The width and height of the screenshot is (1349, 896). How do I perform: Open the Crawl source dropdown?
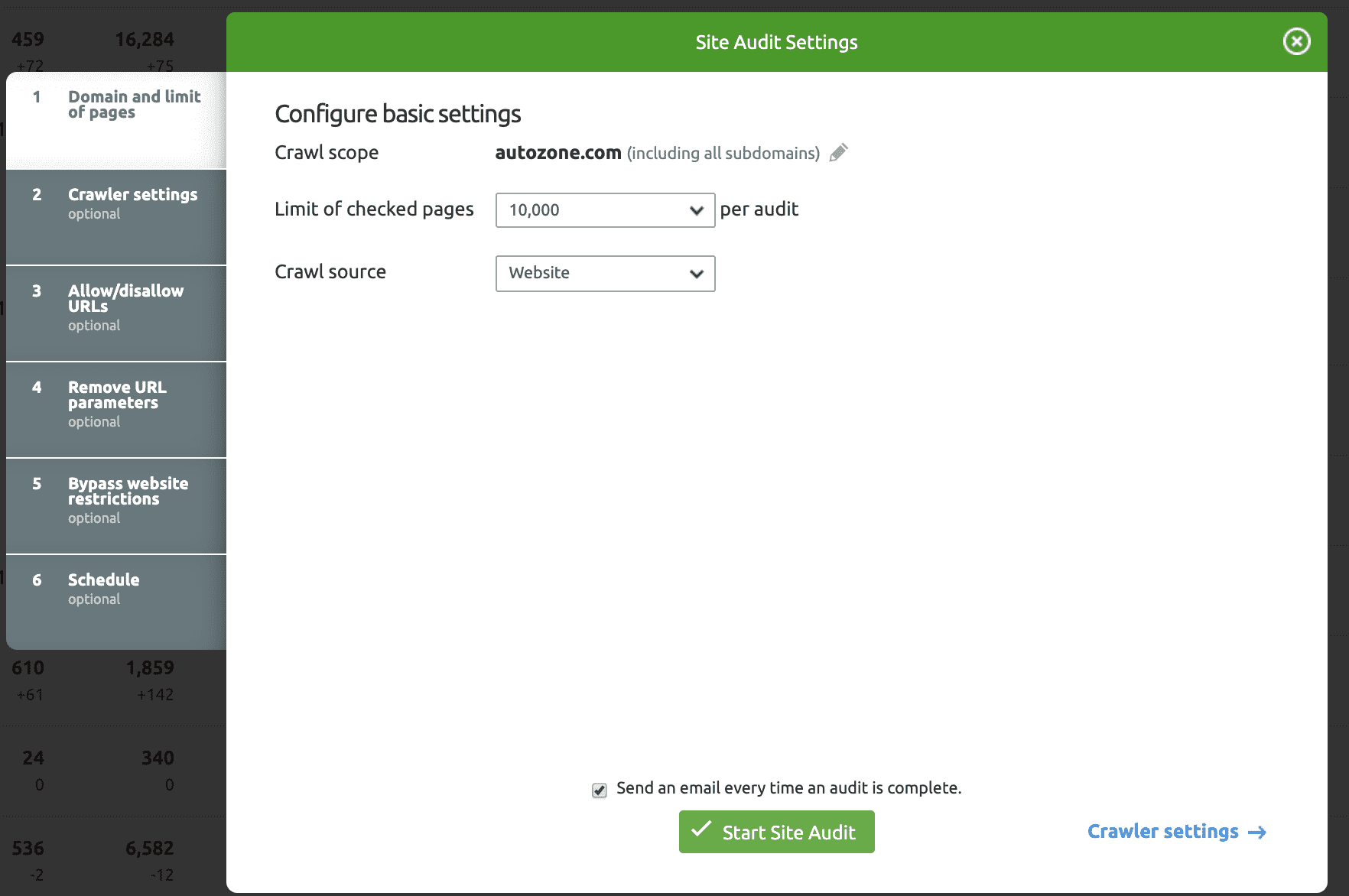604,273
